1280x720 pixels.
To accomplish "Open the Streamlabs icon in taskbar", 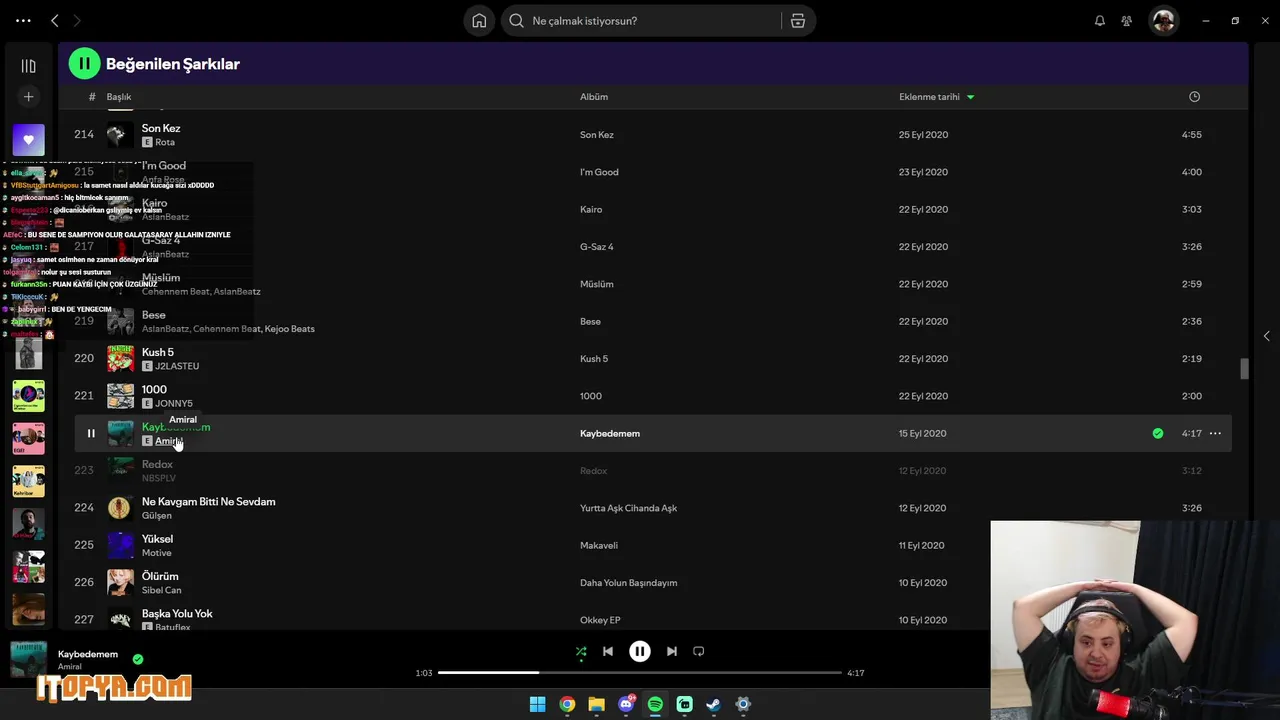I will (x=684, y=704).
